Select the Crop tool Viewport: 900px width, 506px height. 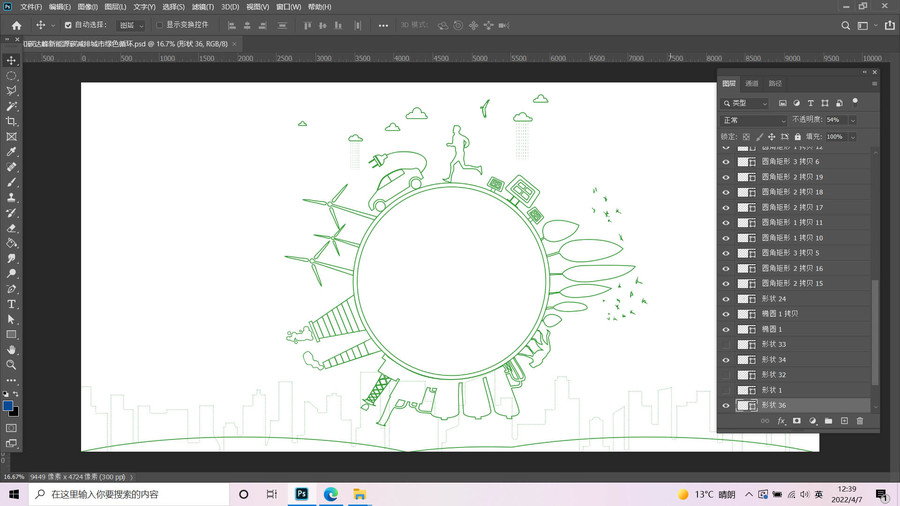point(11,121)
